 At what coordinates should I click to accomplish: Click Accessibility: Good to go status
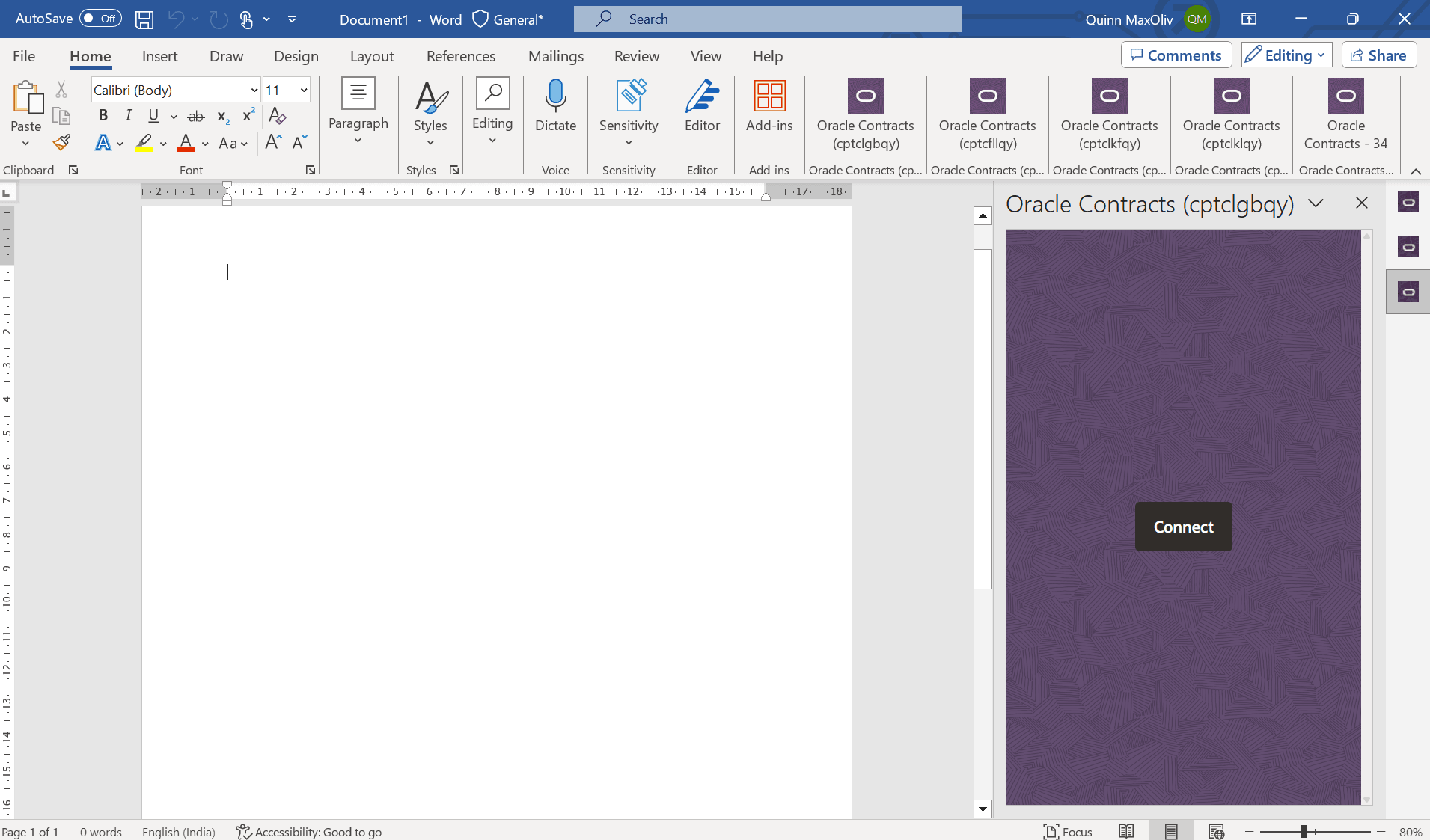309,832
